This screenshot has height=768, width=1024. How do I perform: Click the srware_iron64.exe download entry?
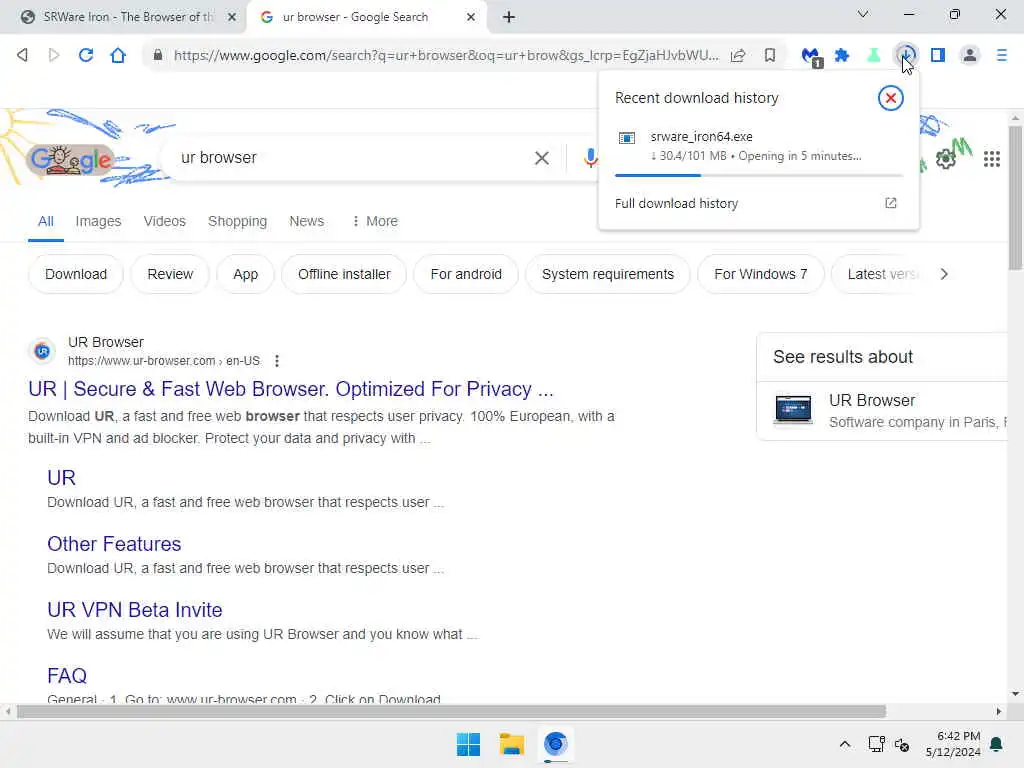point(758,146)
